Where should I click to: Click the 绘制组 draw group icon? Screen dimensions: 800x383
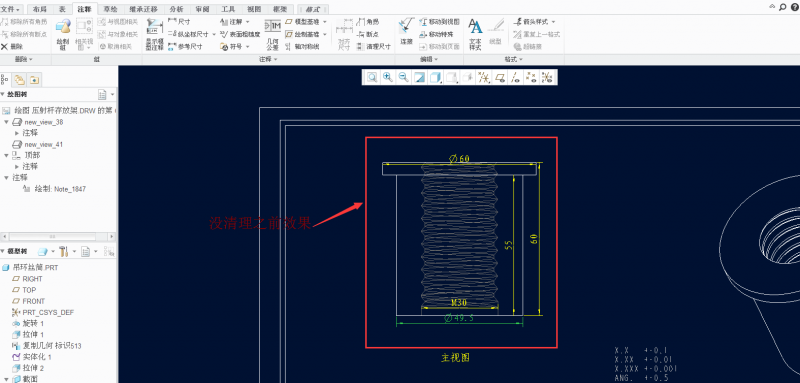click(x=63, y=34)
